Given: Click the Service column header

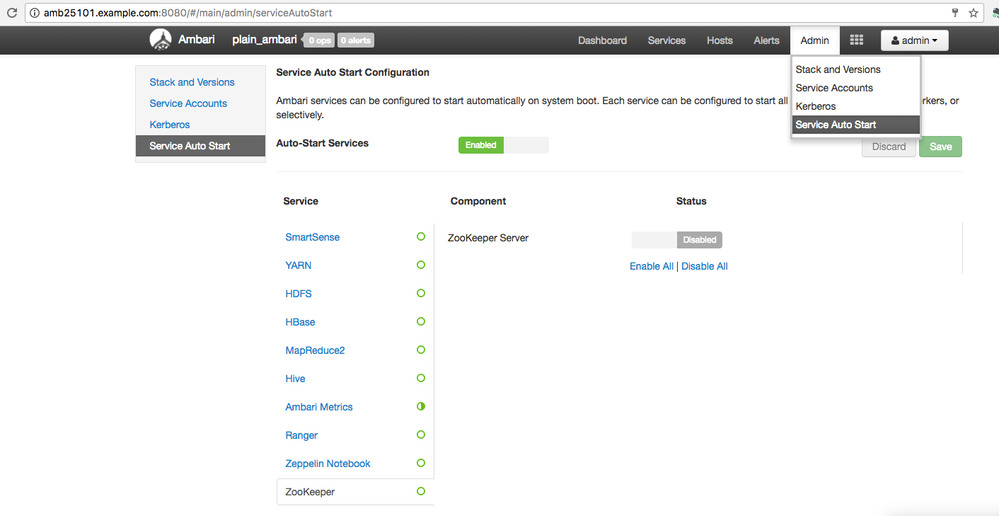Looking at the screenshot, I should [x=301, y=201].
